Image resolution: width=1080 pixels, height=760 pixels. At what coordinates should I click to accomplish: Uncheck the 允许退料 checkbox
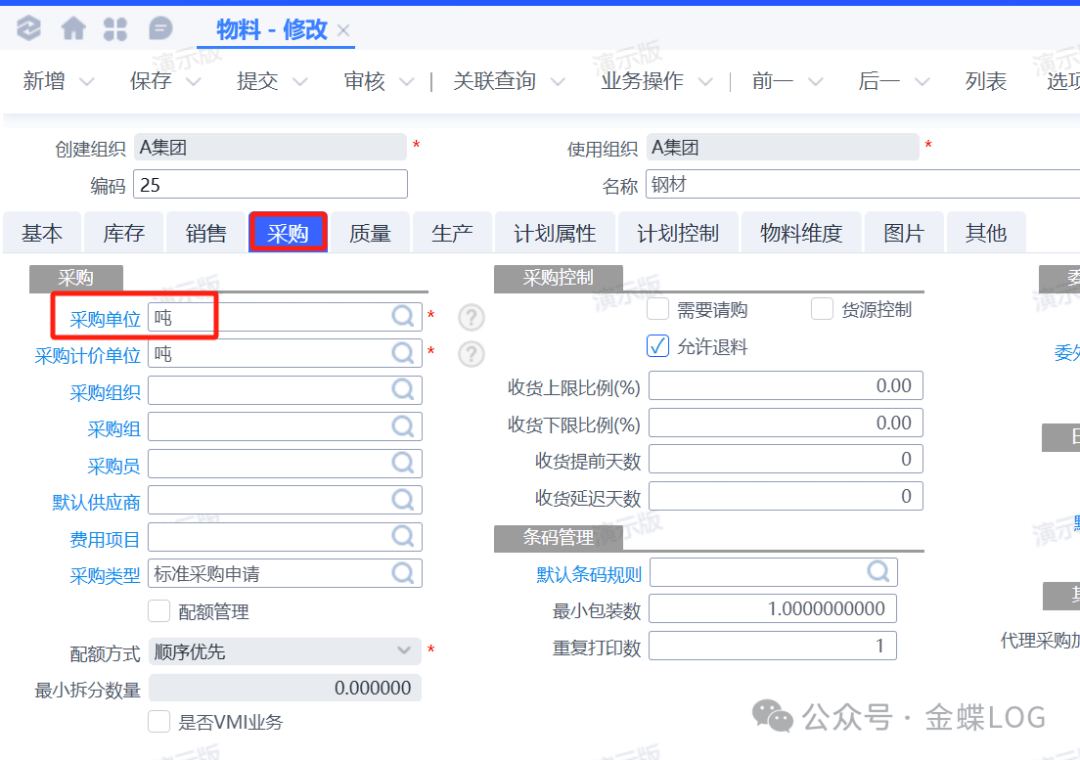tap(658, 346)
